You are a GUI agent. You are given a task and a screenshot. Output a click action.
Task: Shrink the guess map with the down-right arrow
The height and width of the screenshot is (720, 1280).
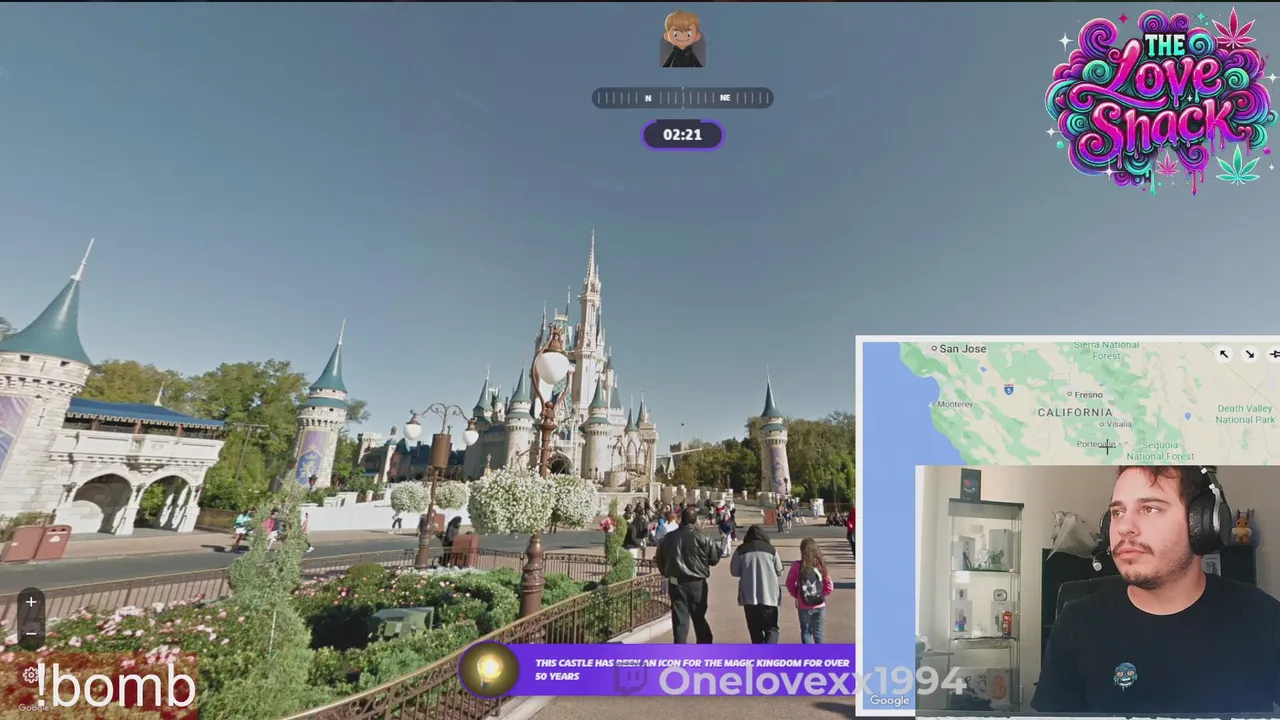tap(1249, 354)
